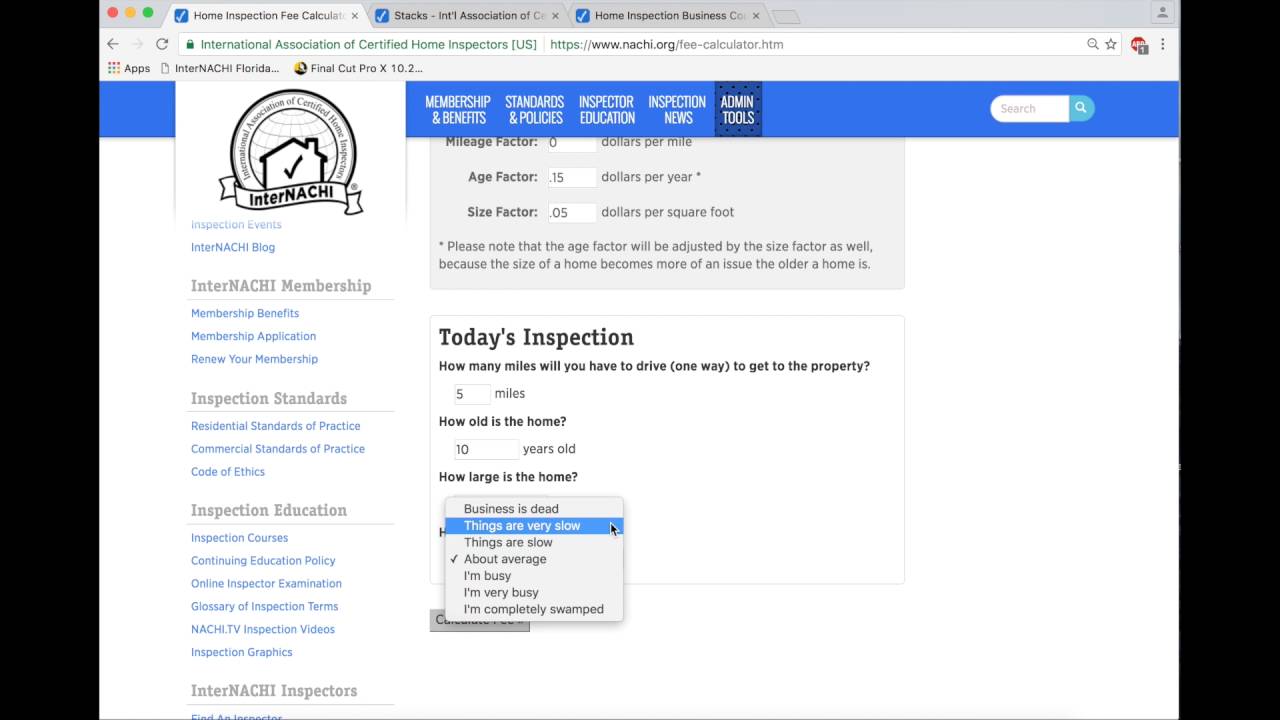Screen dimensions: 1280x720
Task: Open Code of Ethics link
Action: click(228, 472)
